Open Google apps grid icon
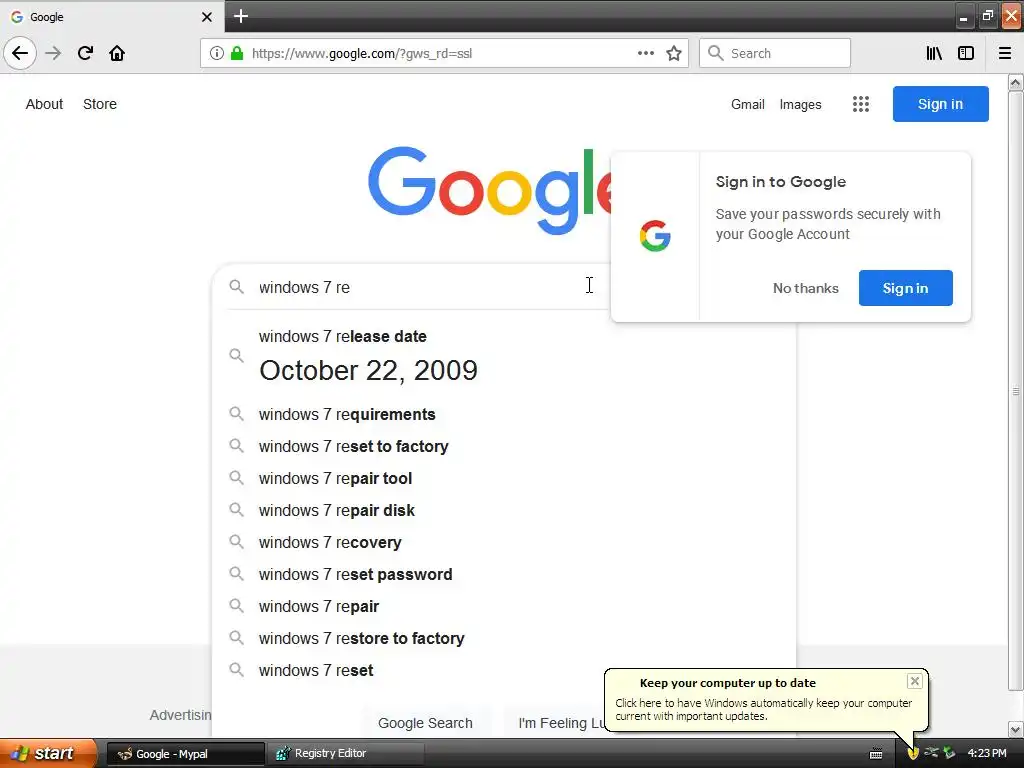 (861, 104)
